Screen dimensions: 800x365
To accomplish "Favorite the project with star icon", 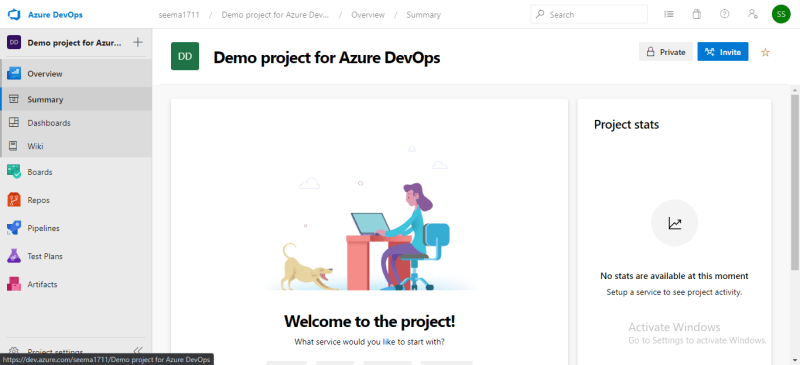I will click(765, 52).
